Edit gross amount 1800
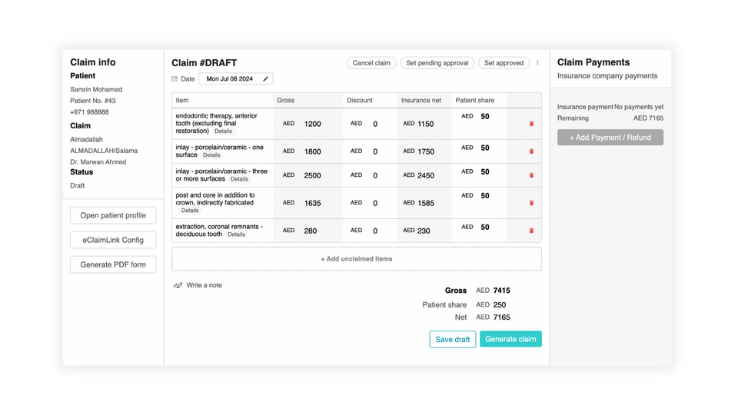This screenshot has height=415, width=738. coord(313,152)
